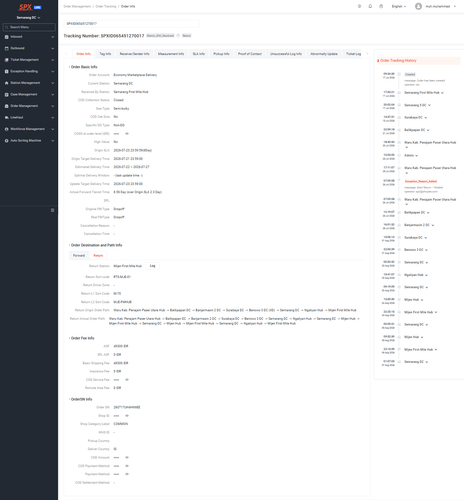Expand the Ngaliyan Hub history entry

(426, 275)
